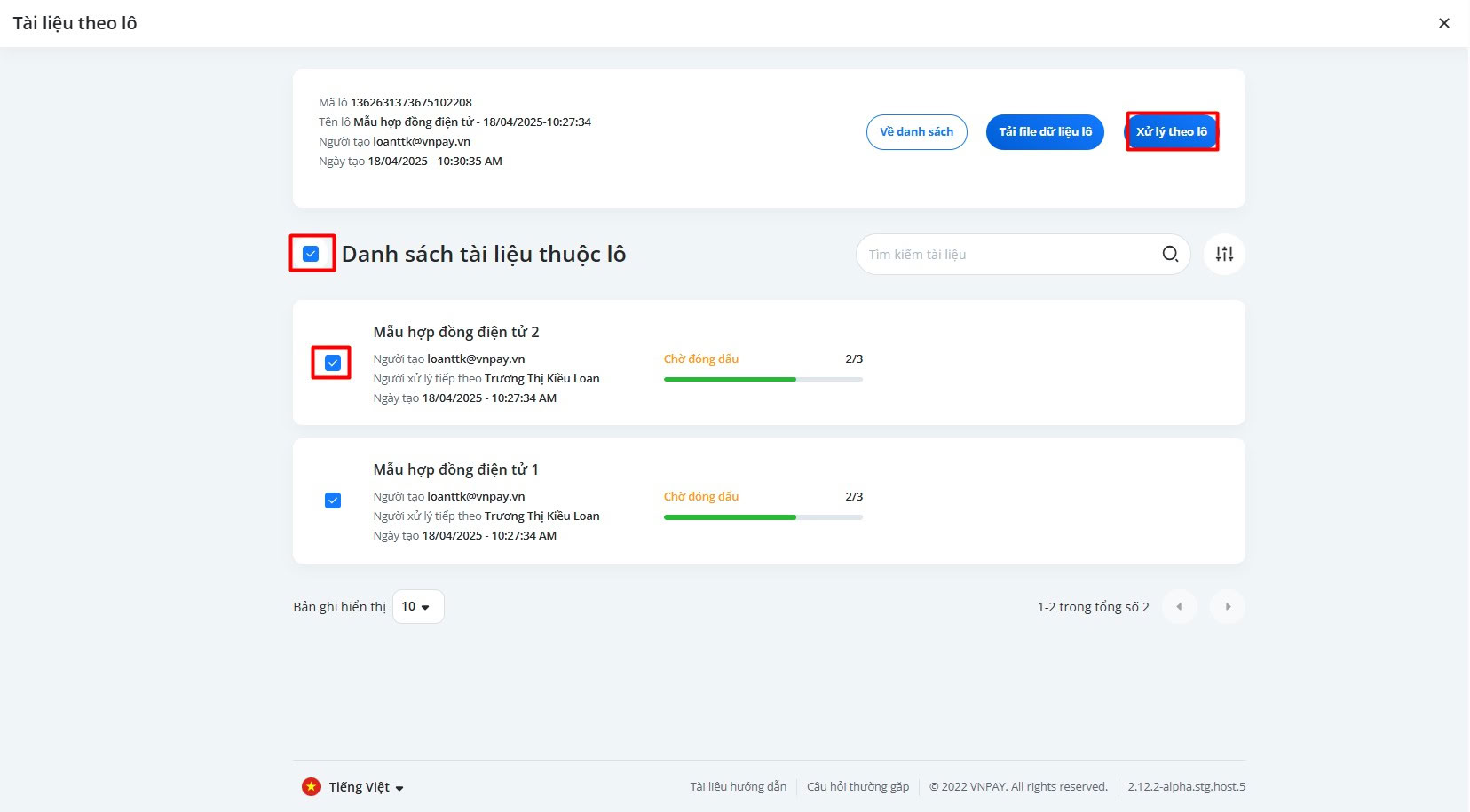The width and height of the screenshot is (1470, 812).
Task: Go to the previous page arrow
Action: point(1179,607)
